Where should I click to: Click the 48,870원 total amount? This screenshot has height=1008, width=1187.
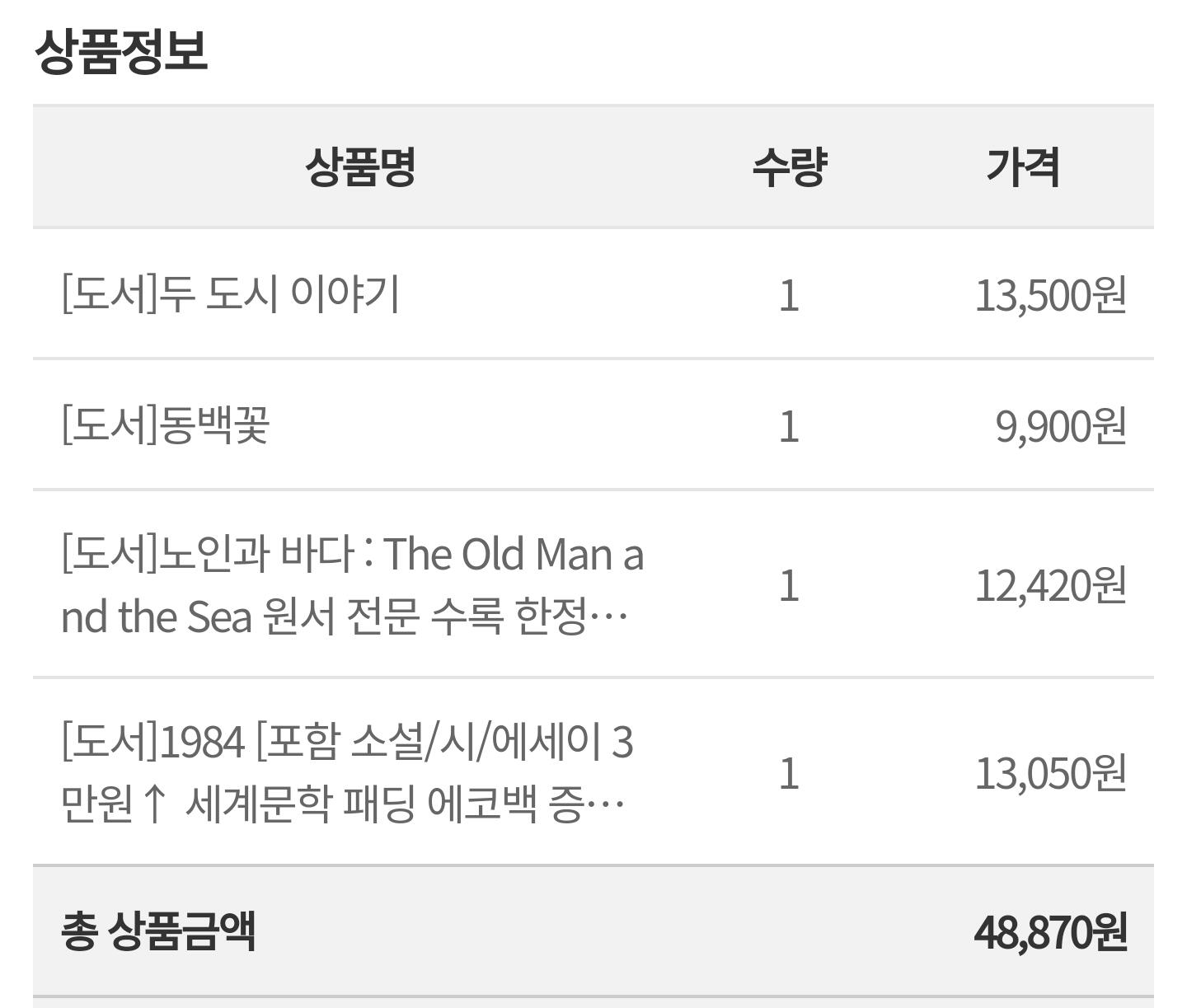(1050, 932)
